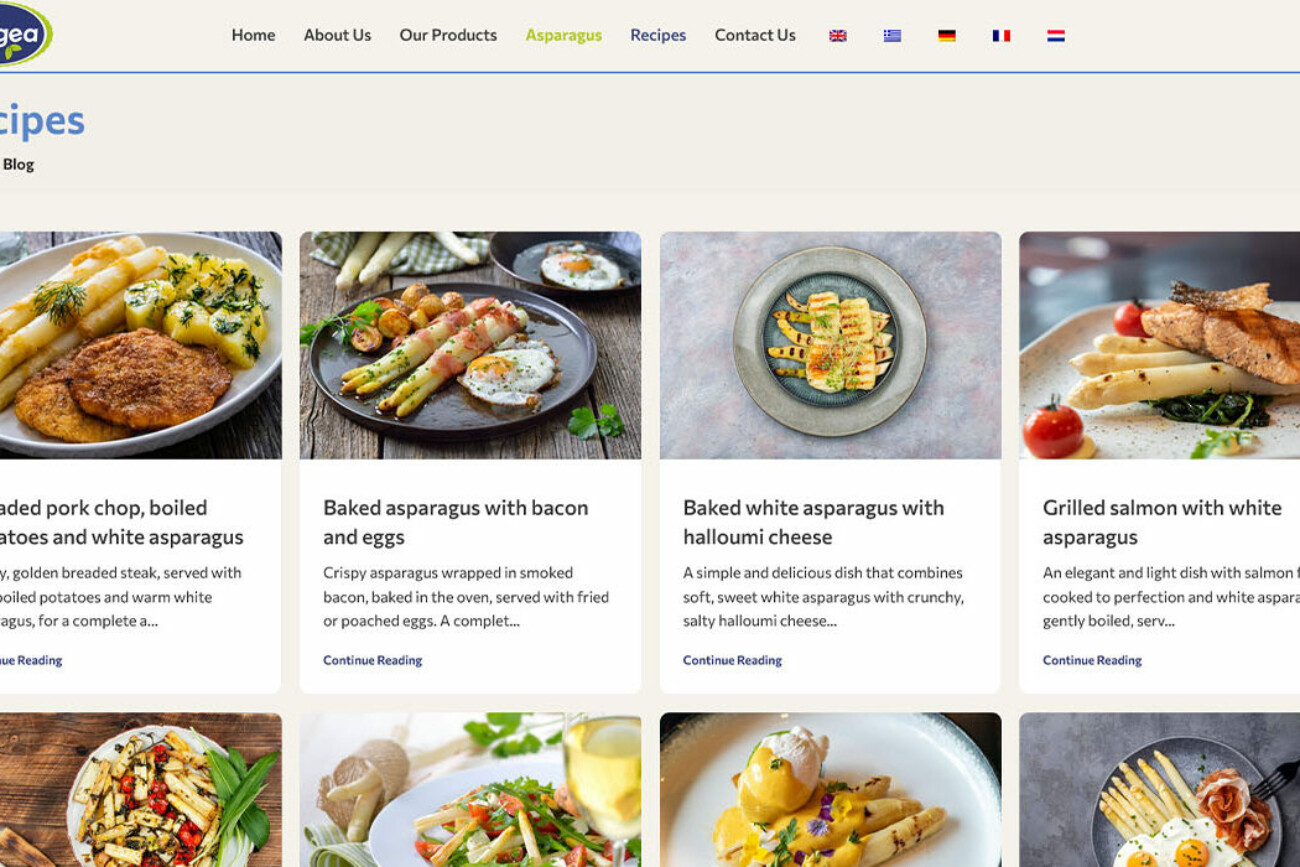Click the breaded pork chop dish photo

pyautogui.click(x=140, y=345)
